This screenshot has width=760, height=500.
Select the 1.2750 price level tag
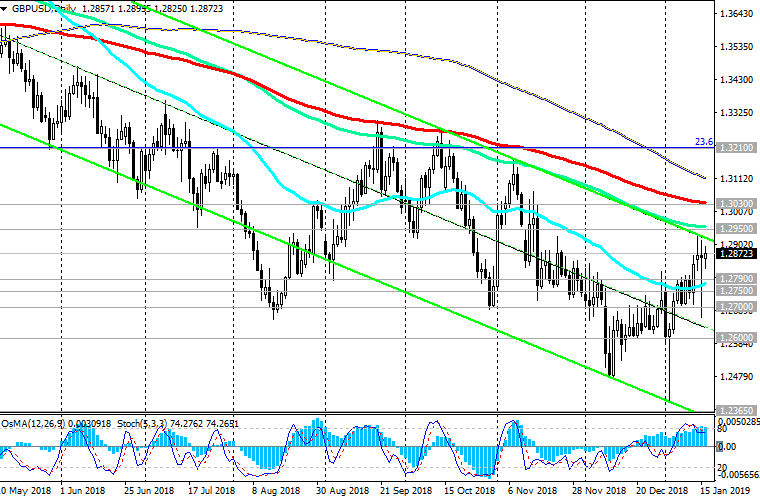pos(735,290)
